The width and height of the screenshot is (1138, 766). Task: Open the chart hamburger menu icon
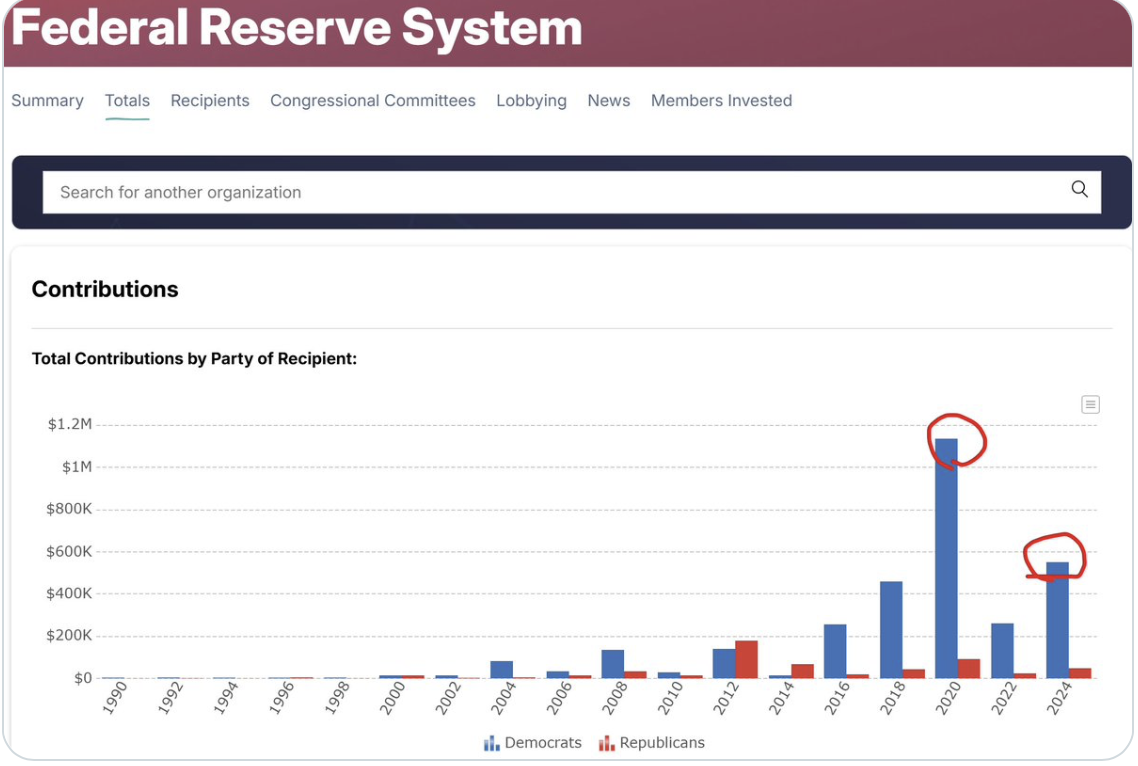coord(1090,404)
